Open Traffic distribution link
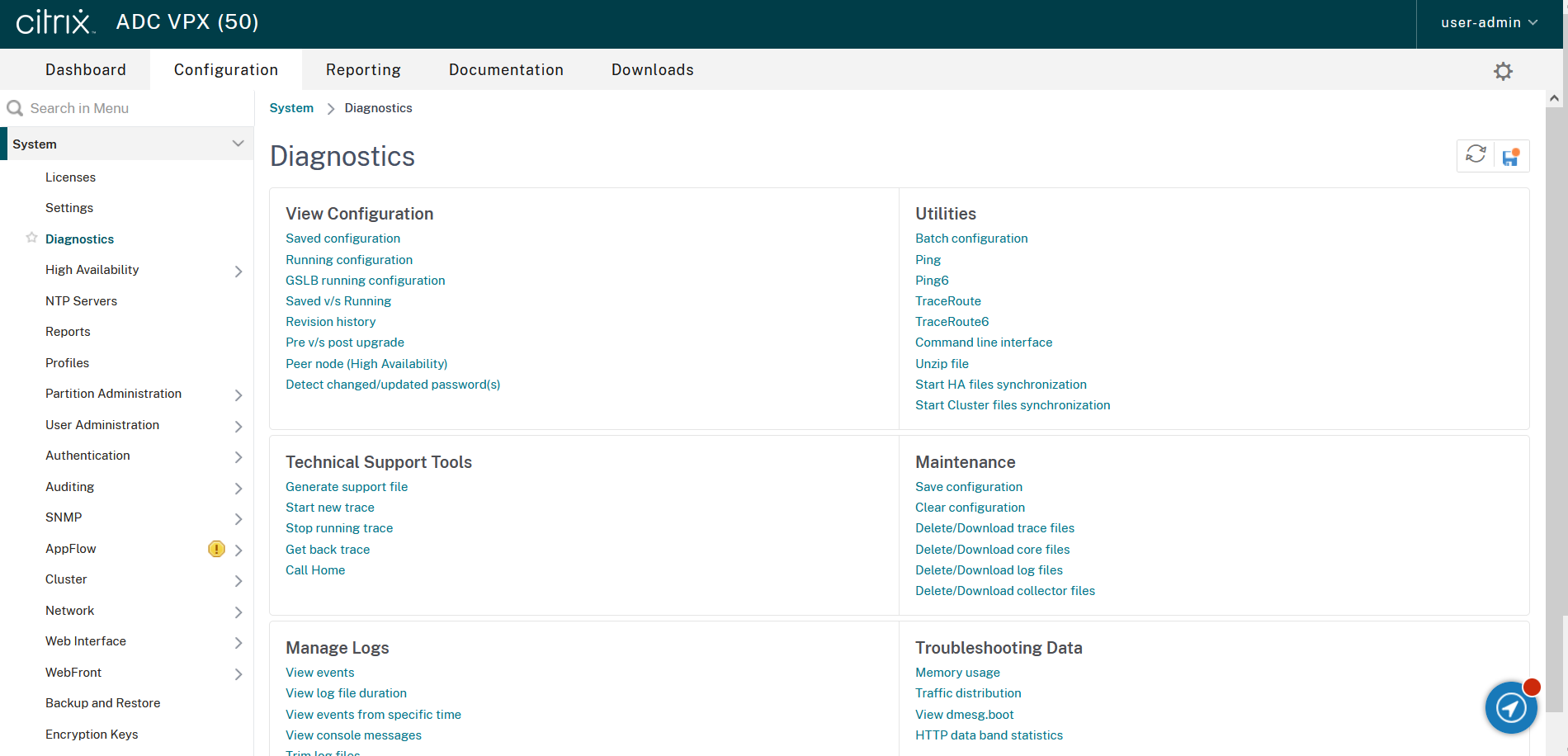Screen dimensions: 1568x756 coord(968,693)
